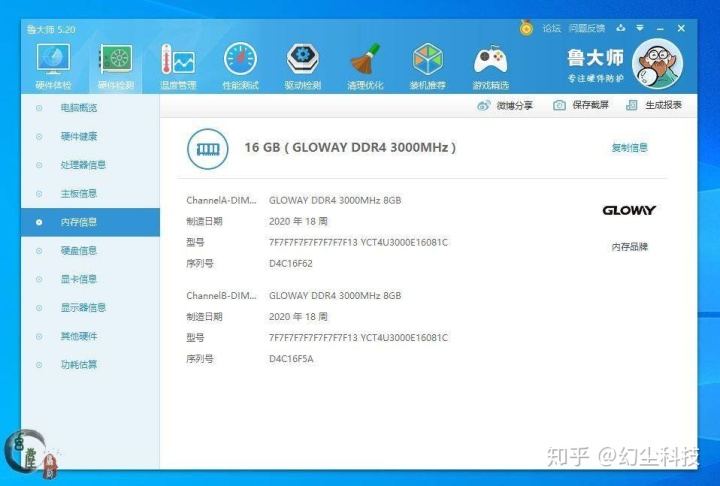
Task: Open the 问题反馈 feedback link
Action: tap(586, 28)
